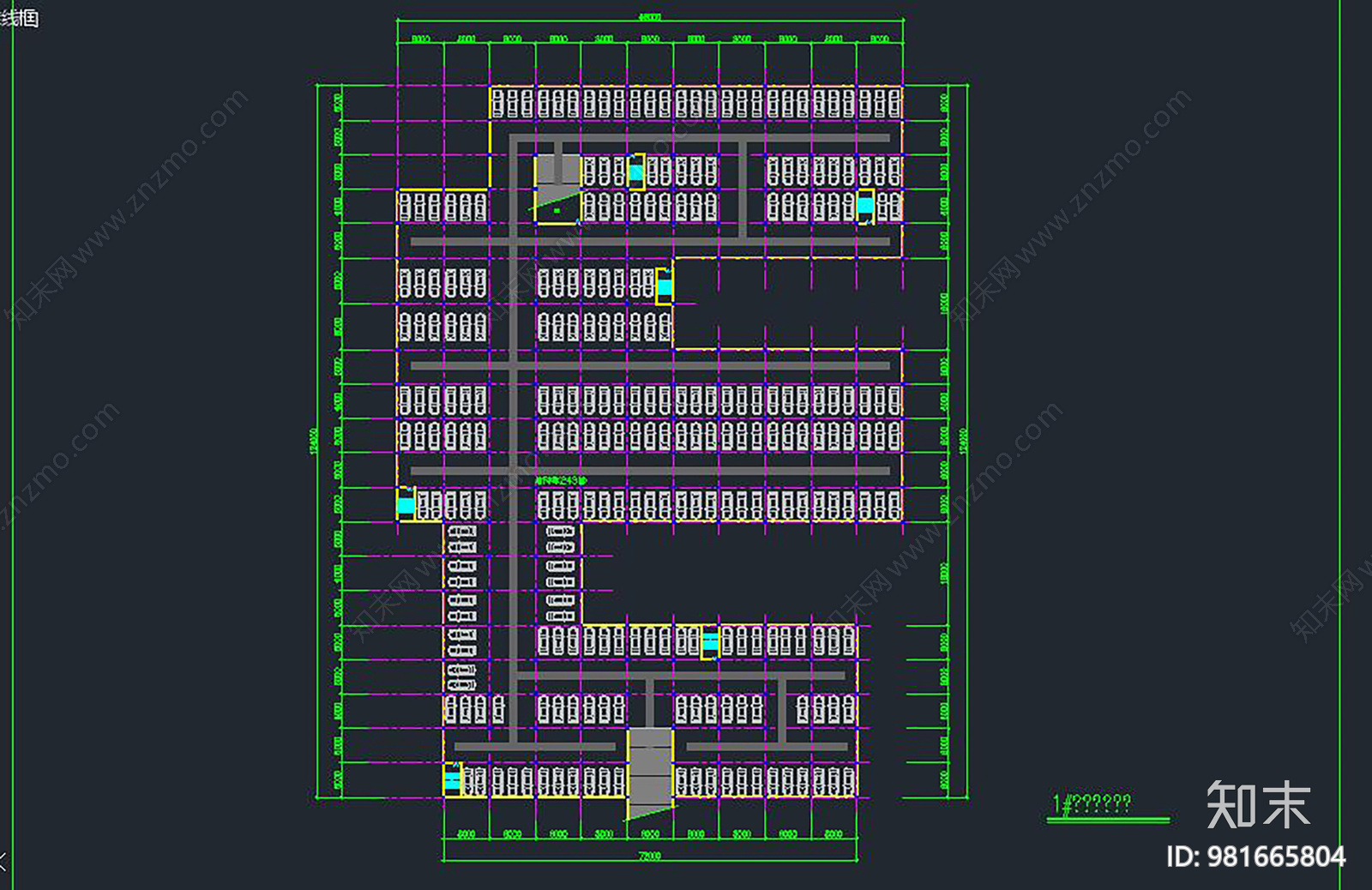Select the topmost cyan block near the upper ramp
Viewport: 1372px width, 890px height.
click(635, 172)
